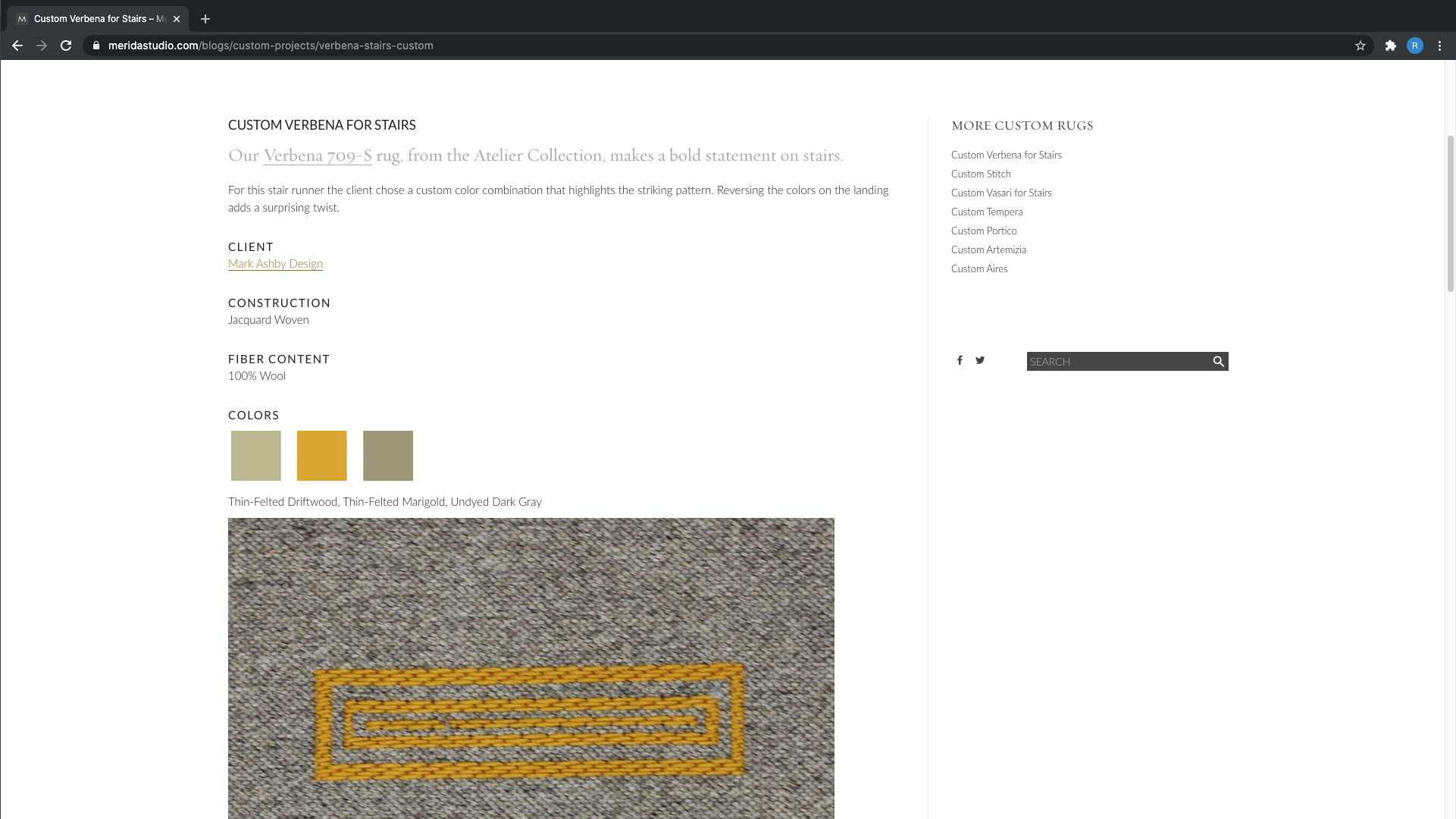The image size is (1456, 819).
Task: Open the Custom Vasari for Stairs link
Action: [1001, 193]
